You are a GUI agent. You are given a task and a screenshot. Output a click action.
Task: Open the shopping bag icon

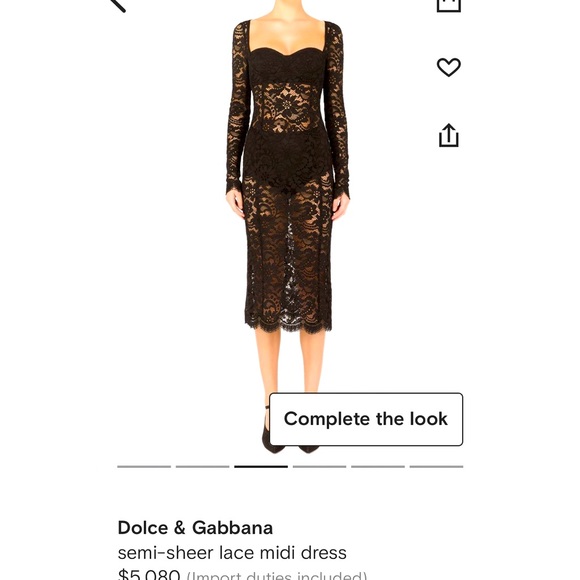pos(449,5)
